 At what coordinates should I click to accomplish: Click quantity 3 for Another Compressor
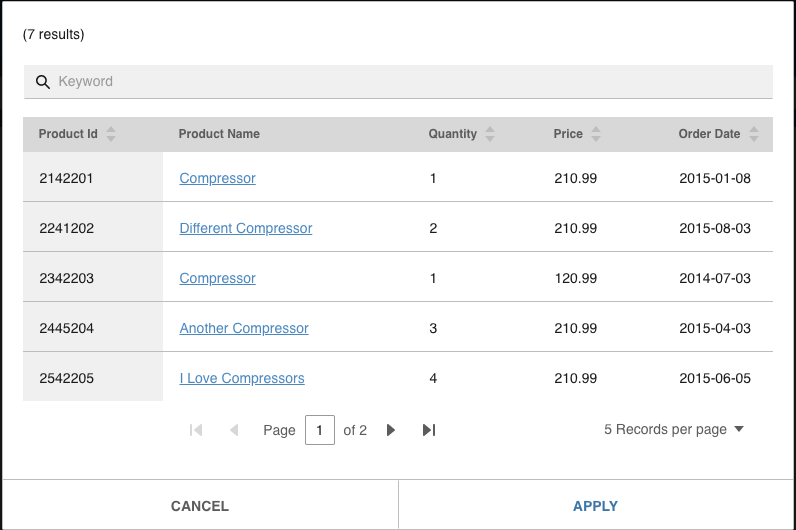click(433, 328)
